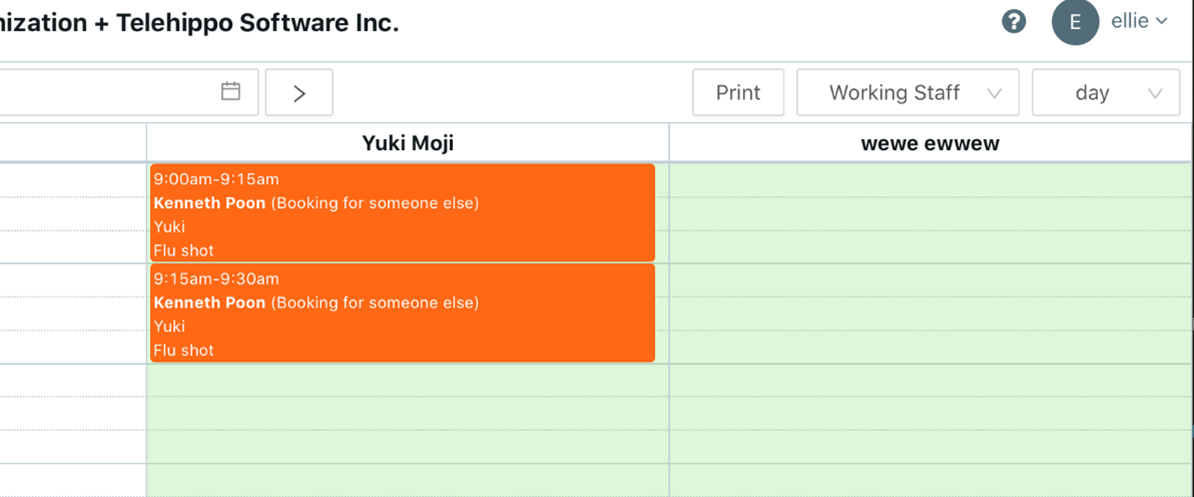Click the Print button
The height and width of the screenshot is (497, 1194).
pyautogui.click(x=738, y=93)
